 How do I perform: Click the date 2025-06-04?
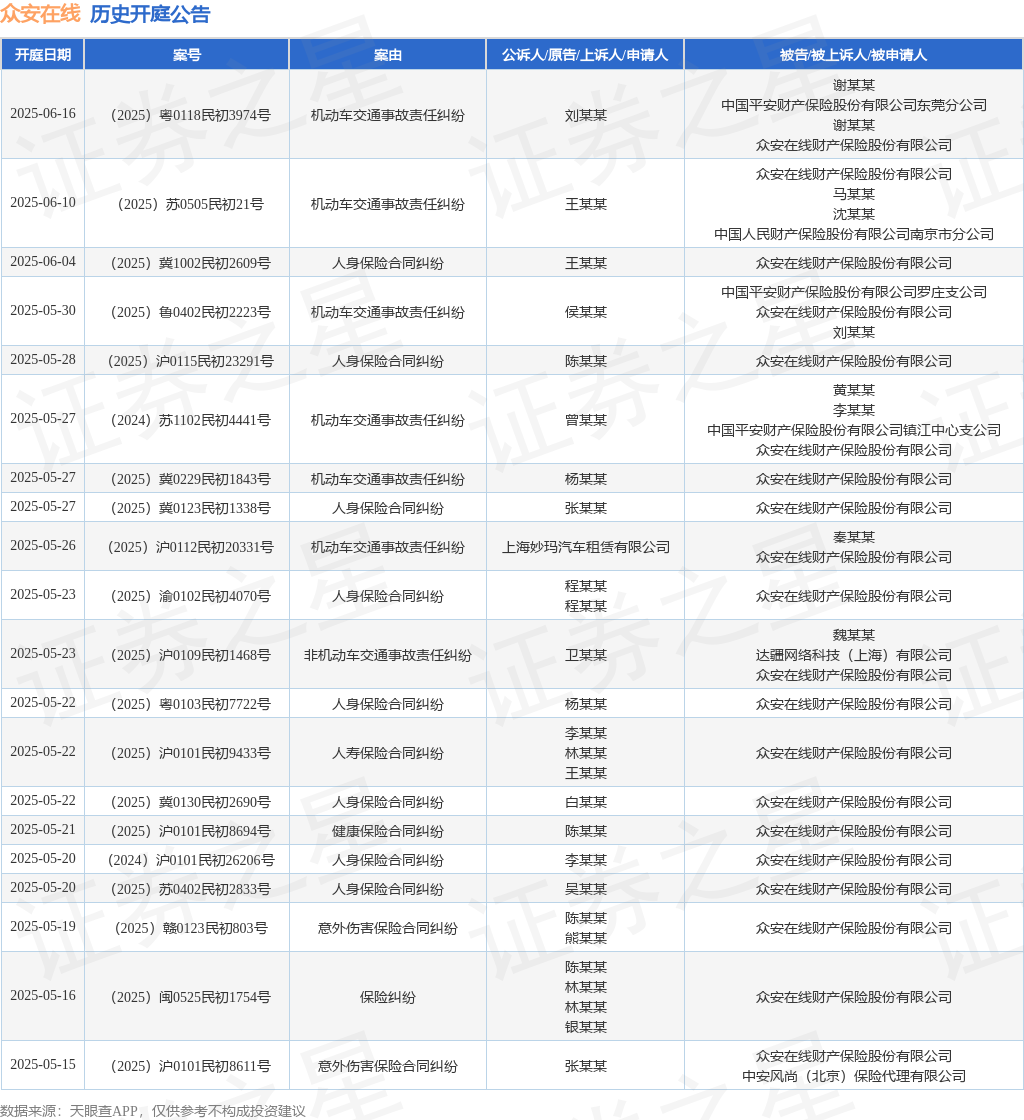[x=43, y=261]
